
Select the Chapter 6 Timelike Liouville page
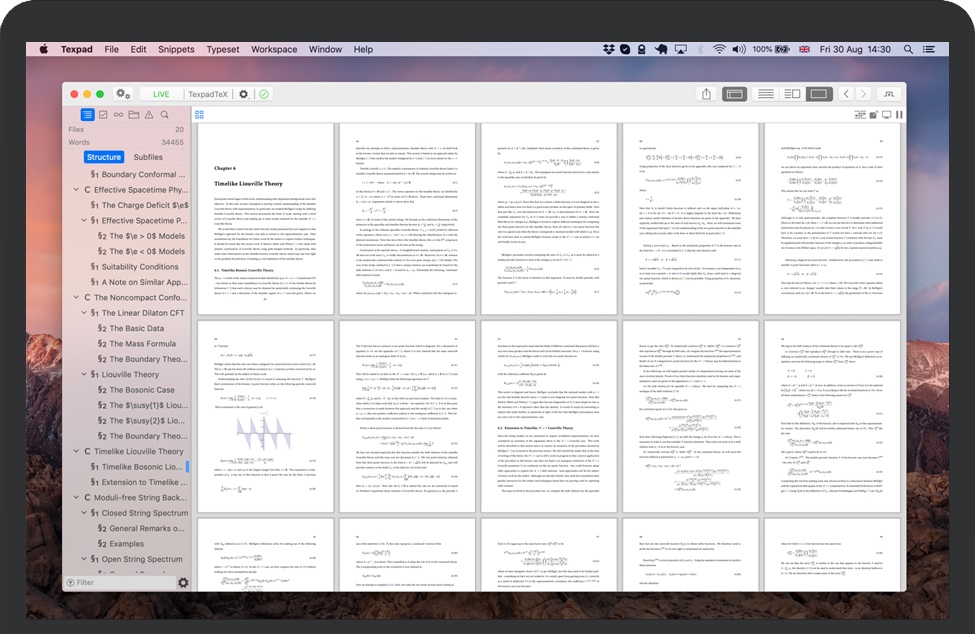pyautogui.click(x=265, y=216)
